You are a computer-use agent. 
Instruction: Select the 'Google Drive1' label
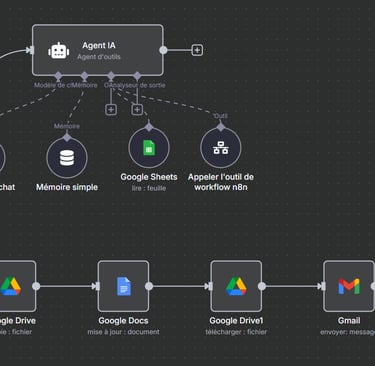point(236,321)
